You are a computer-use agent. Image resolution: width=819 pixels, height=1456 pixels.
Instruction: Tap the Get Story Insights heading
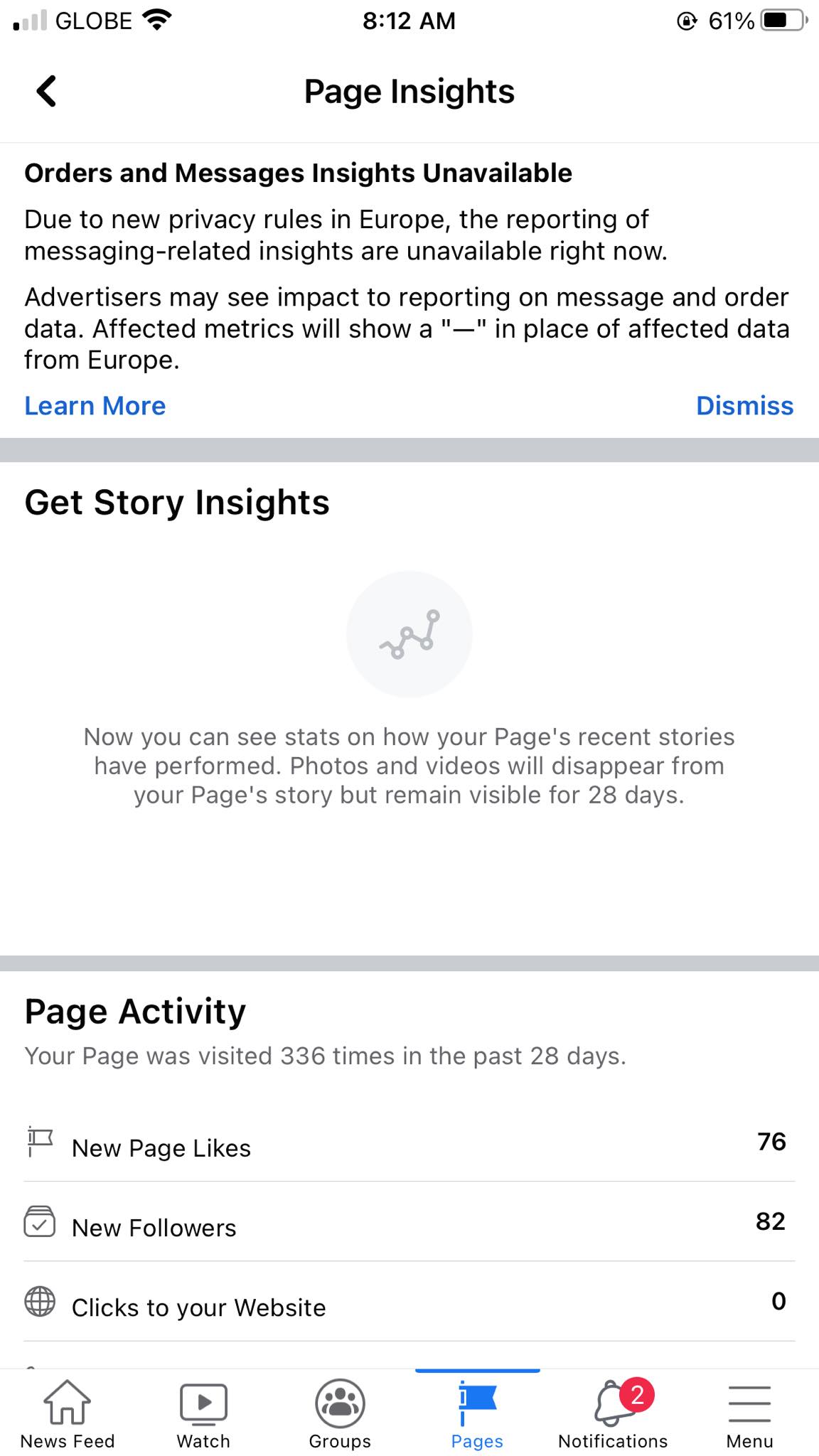(x=177, y=503)
